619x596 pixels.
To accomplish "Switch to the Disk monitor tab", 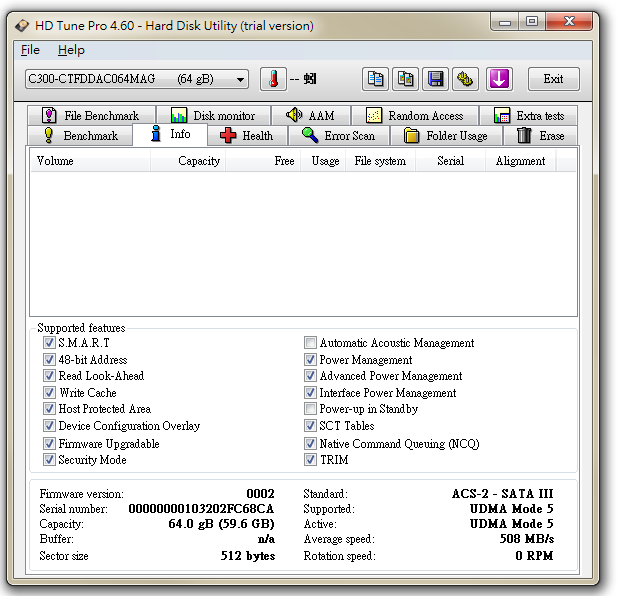I will [x=214, y=115].
